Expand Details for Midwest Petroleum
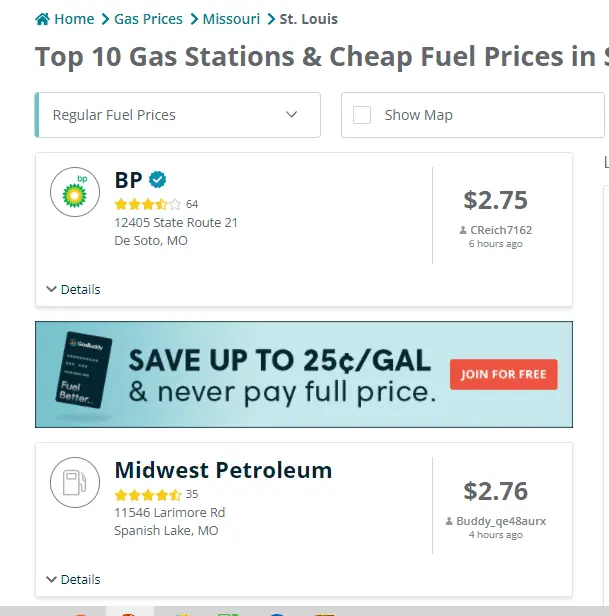Screen dimensions: 609x616 pos(73,579)
